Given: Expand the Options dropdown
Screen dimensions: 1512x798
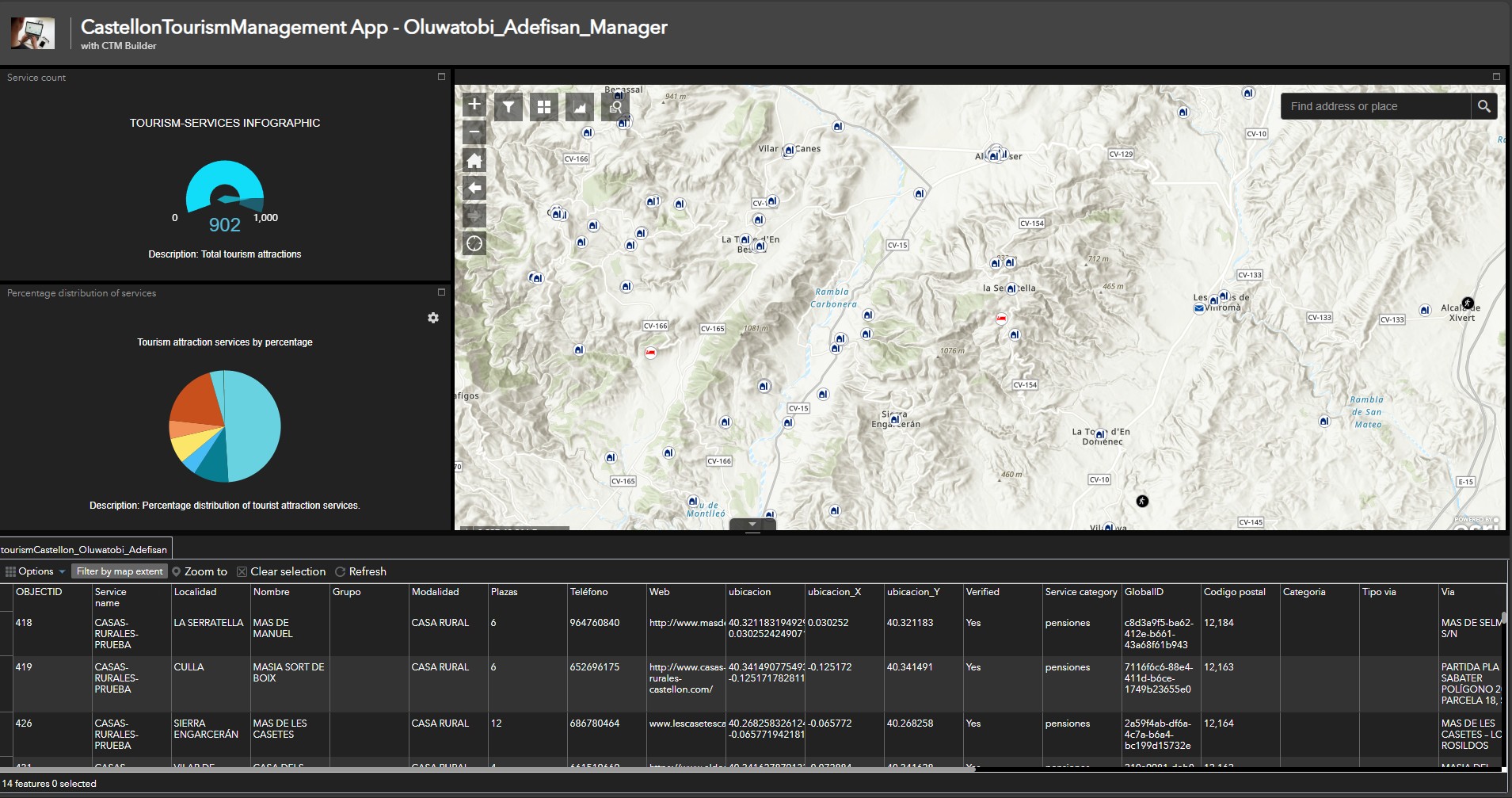Looking at the screenshot, I should tap(36, 571).
